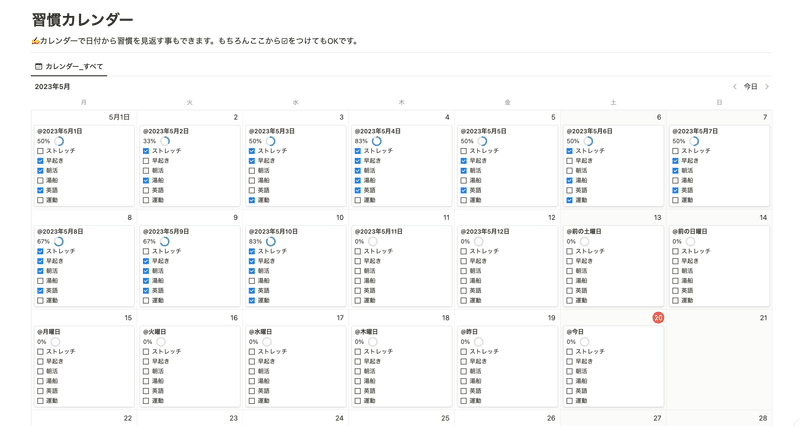Viewport: 800px width, 426px height.
Task: Click the 土 weekday column header
Action: click(x=613, y=103)
